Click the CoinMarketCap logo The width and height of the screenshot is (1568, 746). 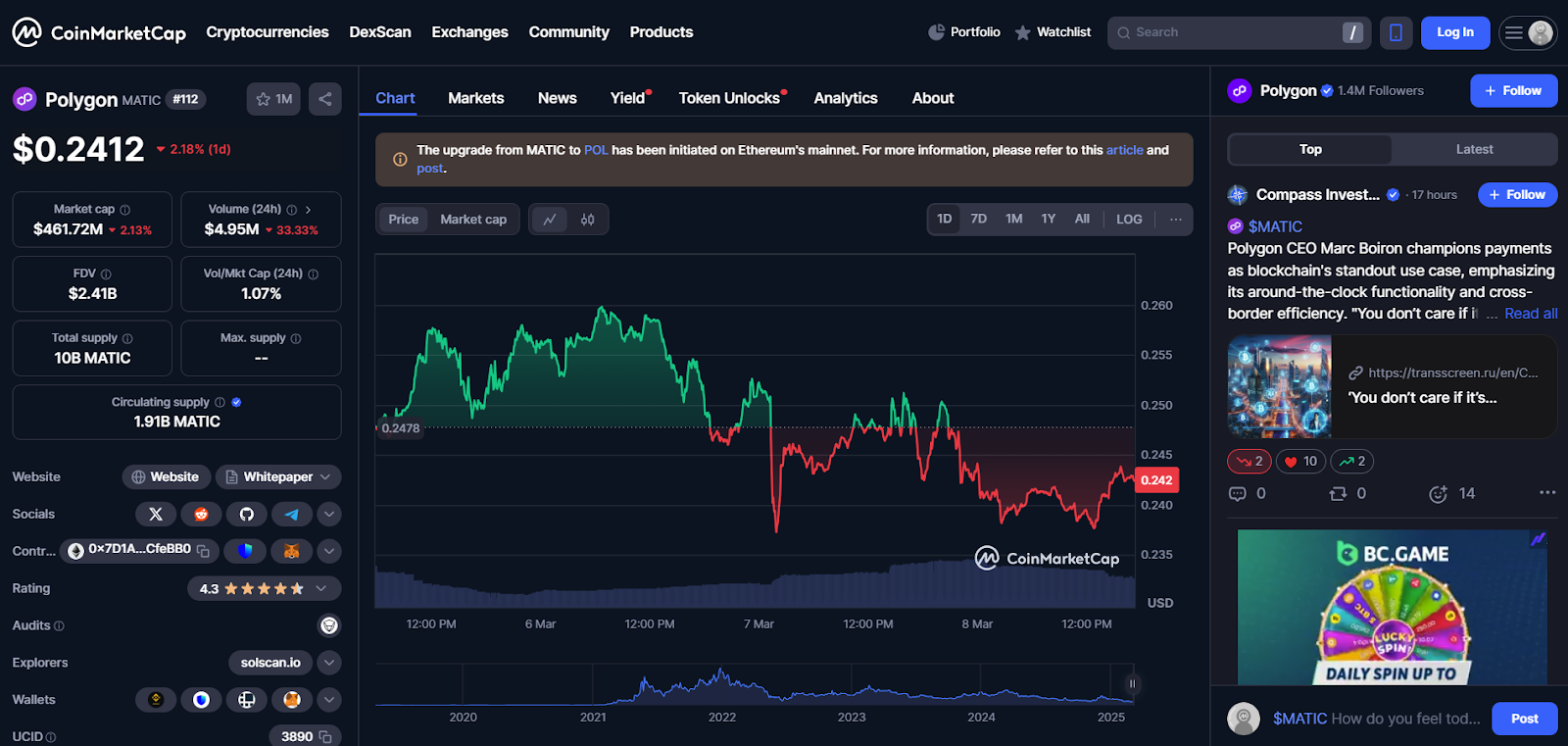pyautogui.click(x=99, y=32)
